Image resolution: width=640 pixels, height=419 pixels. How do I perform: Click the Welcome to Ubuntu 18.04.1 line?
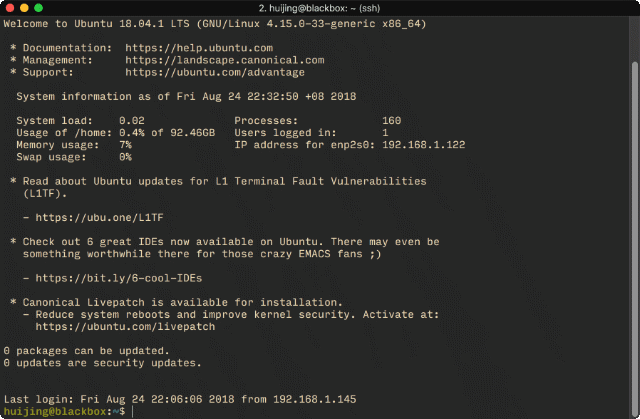215,24
